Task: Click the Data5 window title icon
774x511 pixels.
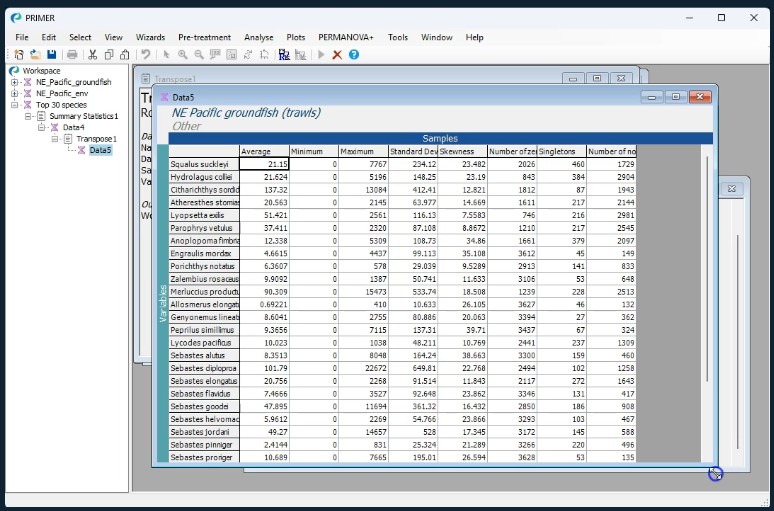Action: pos(164,97)
